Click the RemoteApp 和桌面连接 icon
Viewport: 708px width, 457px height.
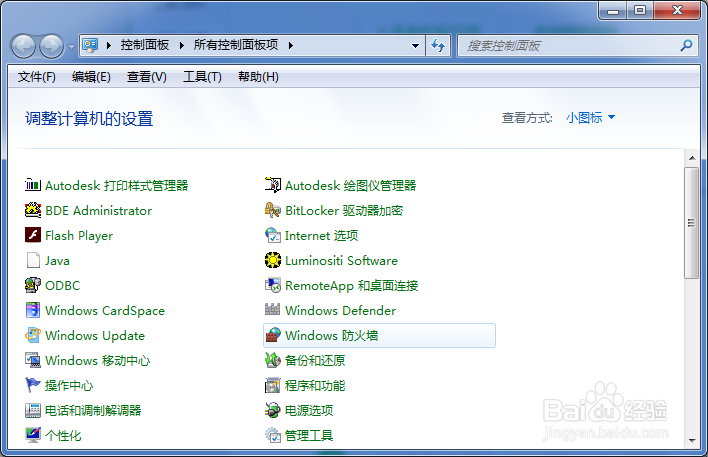[272, 285]
